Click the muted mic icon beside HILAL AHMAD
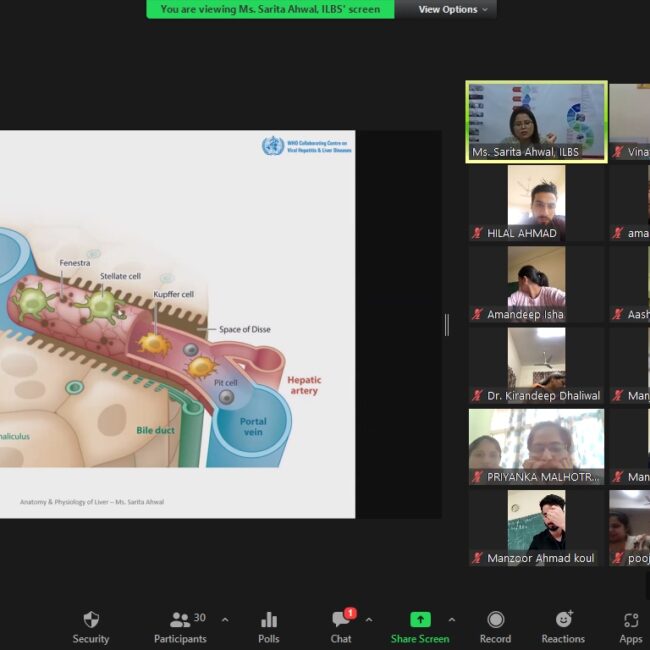Viewport: 650px width, 650px height. [478, 233]
